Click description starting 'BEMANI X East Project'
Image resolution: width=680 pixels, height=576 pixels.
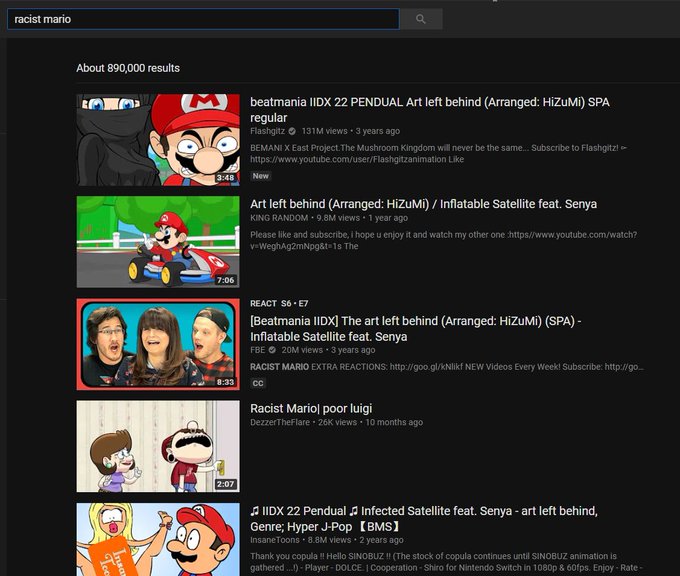[x=438, y=154]
